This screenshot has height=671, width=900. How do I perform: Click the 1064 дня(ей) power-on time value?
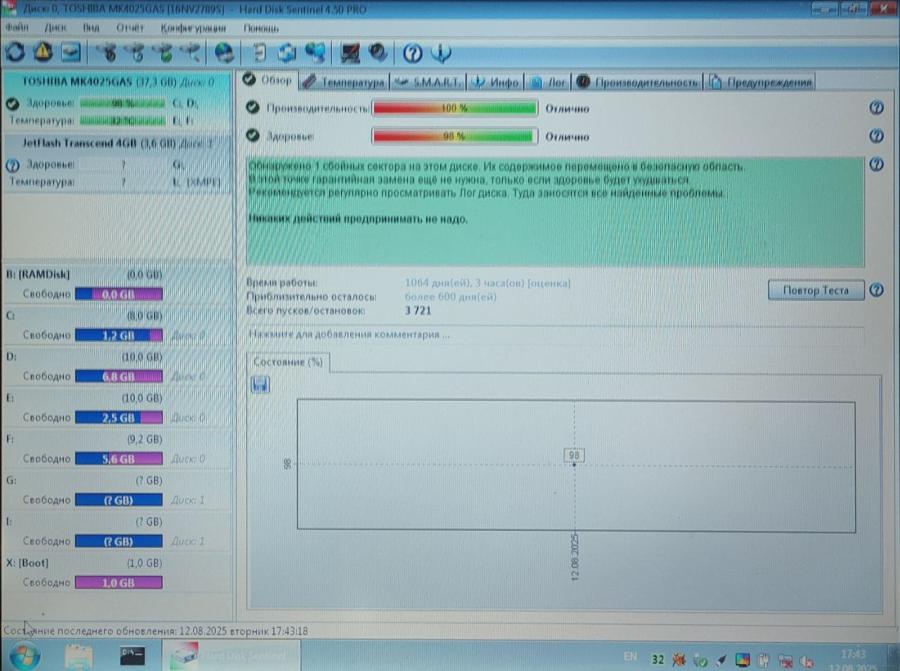[x=487, y=283]
